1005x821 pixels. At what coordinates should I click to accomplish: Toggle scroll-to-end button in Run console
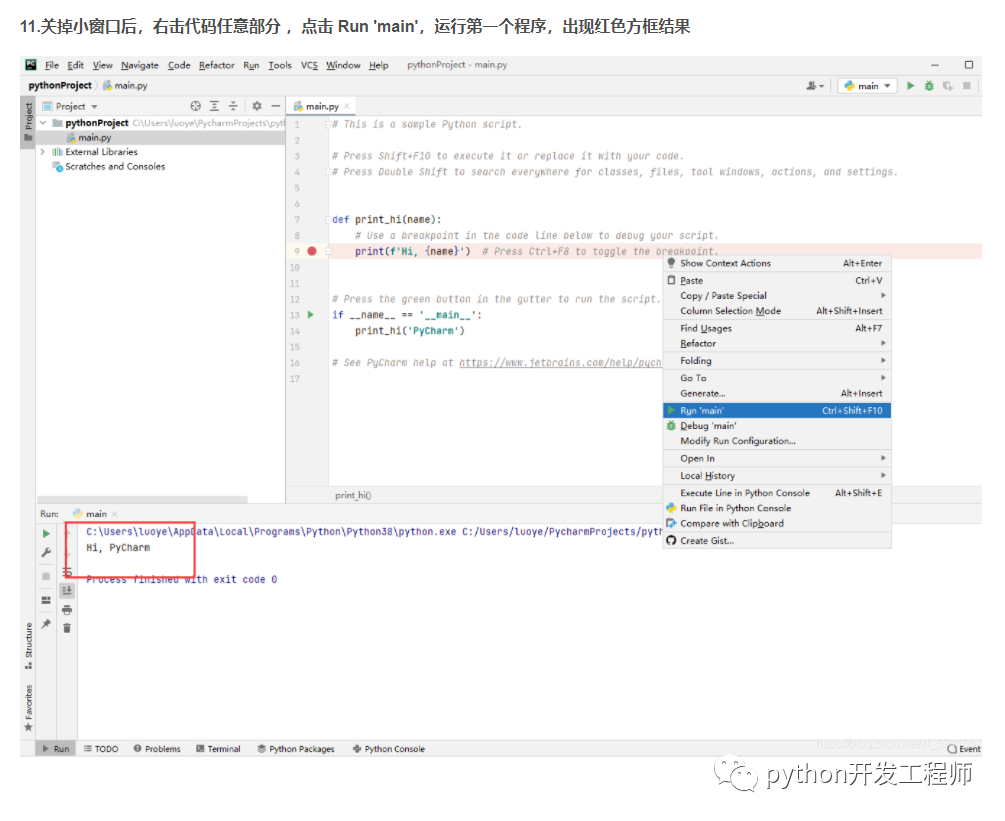pyautogui.click(x=67, y=591)
